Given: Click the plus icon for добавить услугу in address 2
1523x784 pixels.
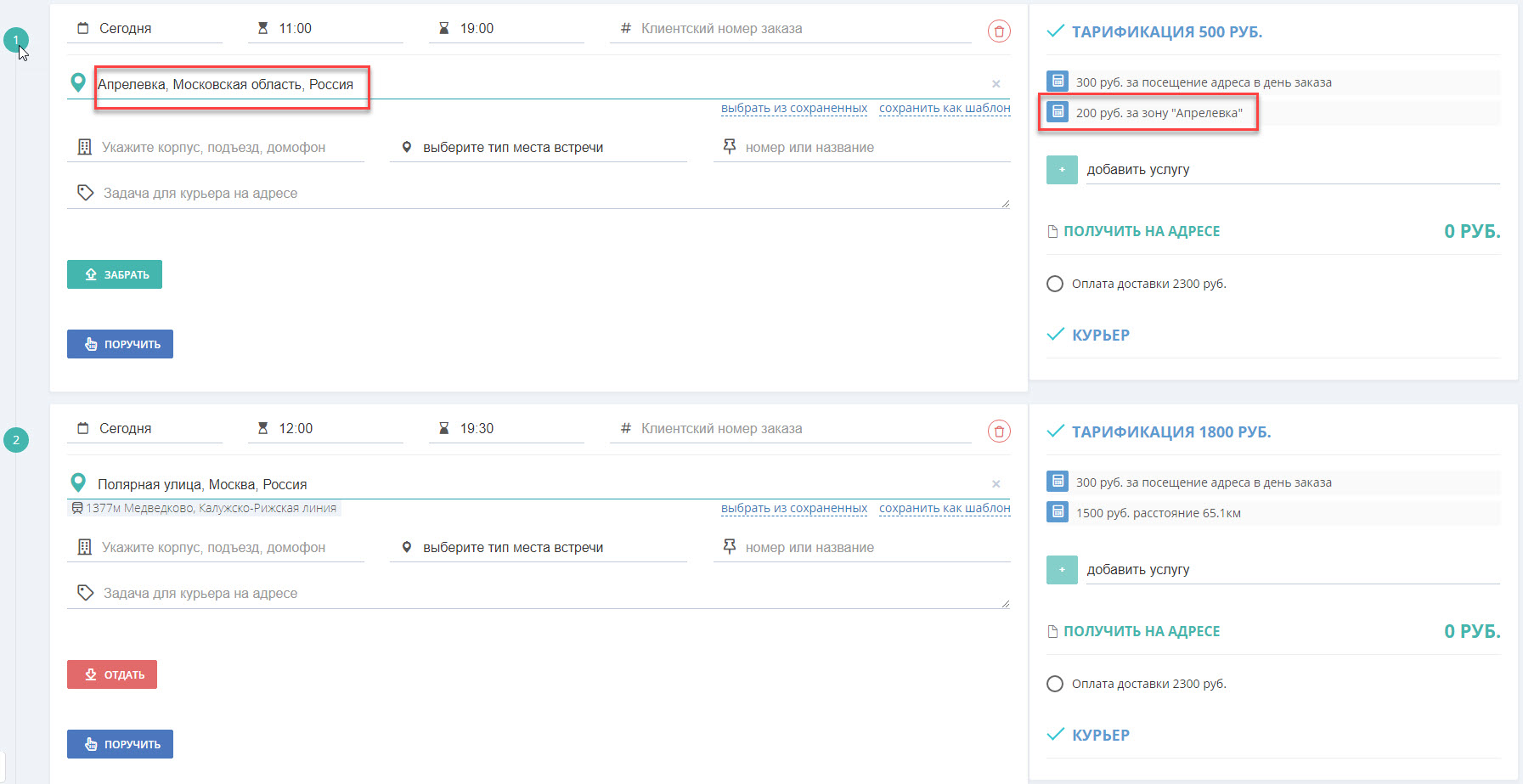Looking at the screenshot, I should [x=1062, y=570].
